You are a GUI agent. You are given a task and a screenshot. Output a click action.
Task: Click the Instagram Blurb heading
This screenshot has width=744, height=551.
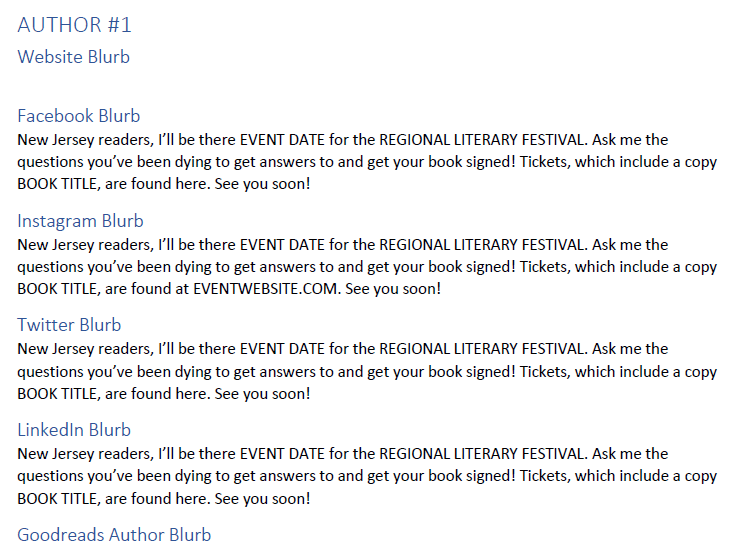[80, 221]
